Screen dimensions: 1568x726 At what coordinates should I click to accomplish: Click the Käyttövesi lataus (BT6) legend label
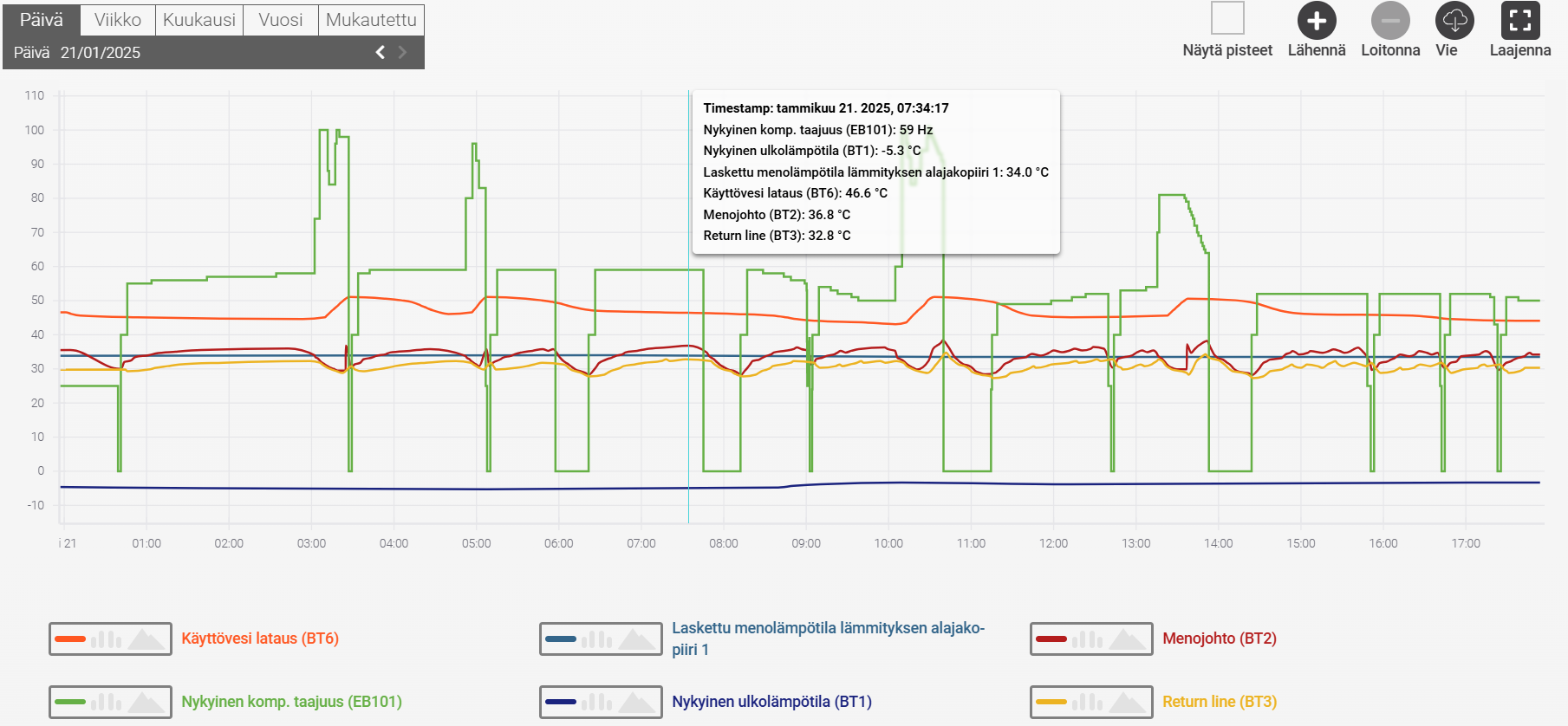tap(260, 638)
